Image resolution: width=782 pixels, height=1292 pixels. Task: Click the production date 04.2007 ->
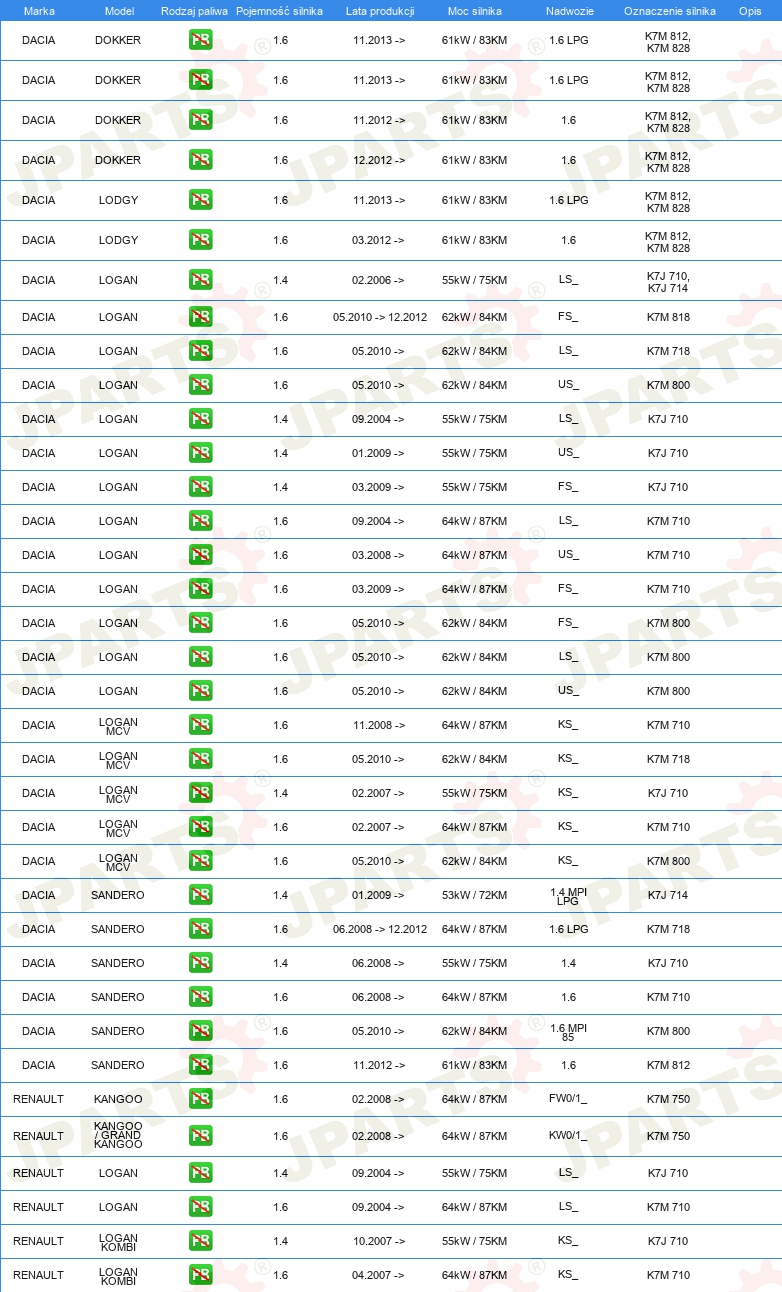tap(379, 1275)
